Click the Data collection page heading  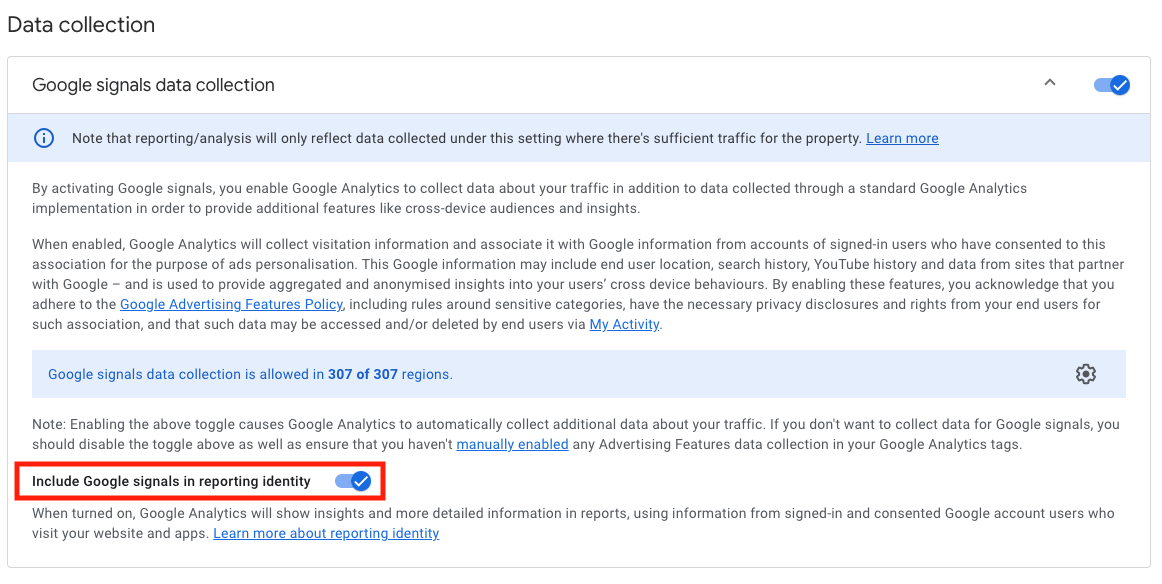(82, 24)
